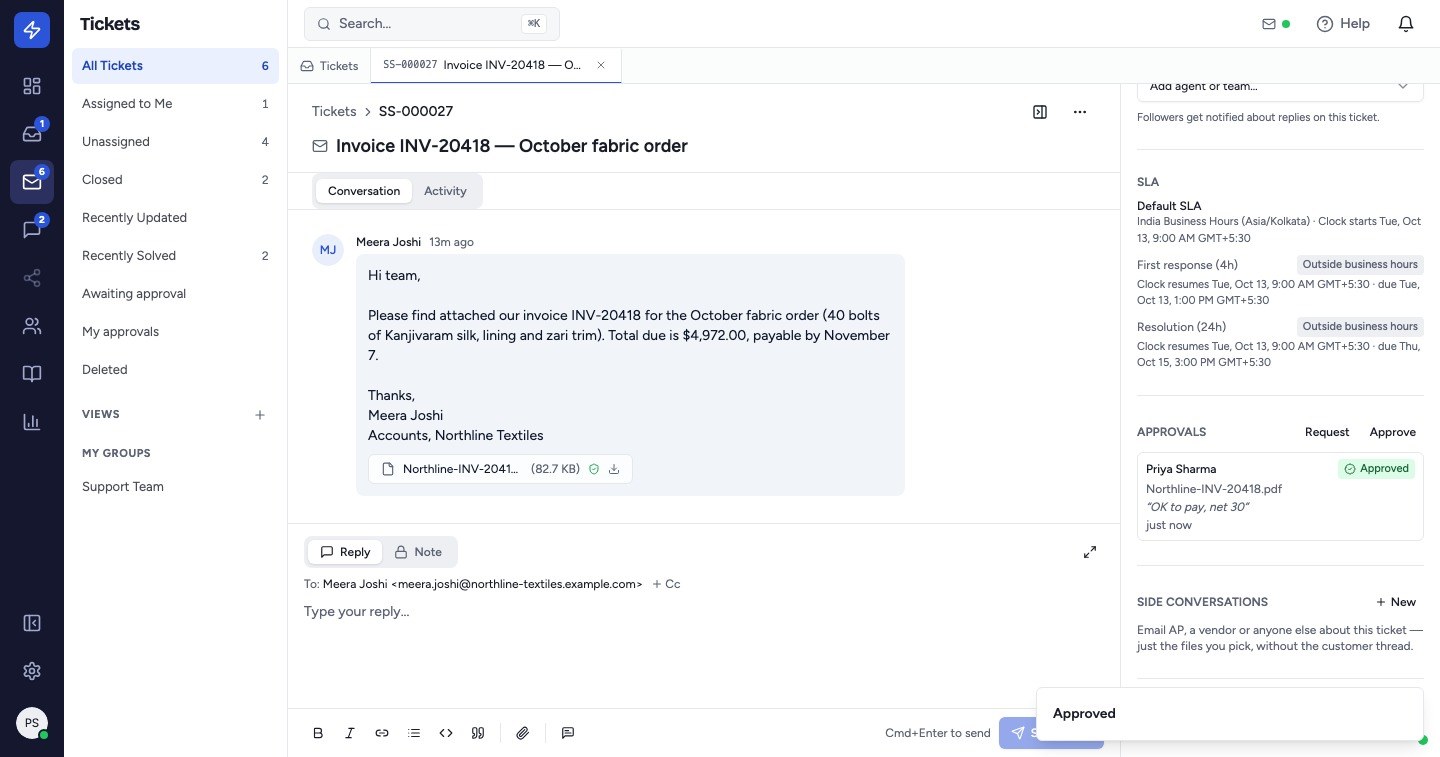1440x757 pixels.
Task: Attach a file with the paperclip icon
Action: (522, 733)
